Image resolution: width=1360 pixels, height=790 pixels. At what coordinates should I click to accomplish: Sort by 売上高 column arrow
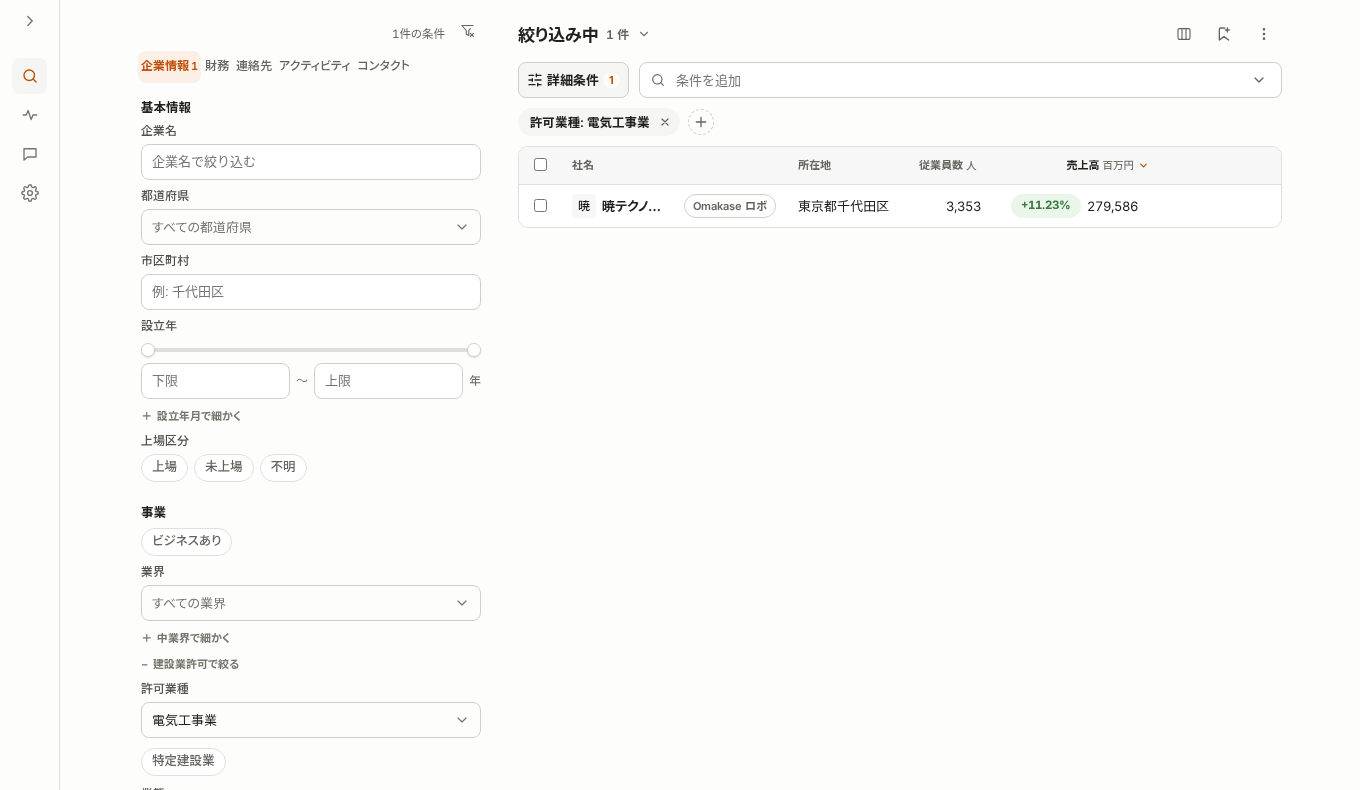pos(1143,166)
